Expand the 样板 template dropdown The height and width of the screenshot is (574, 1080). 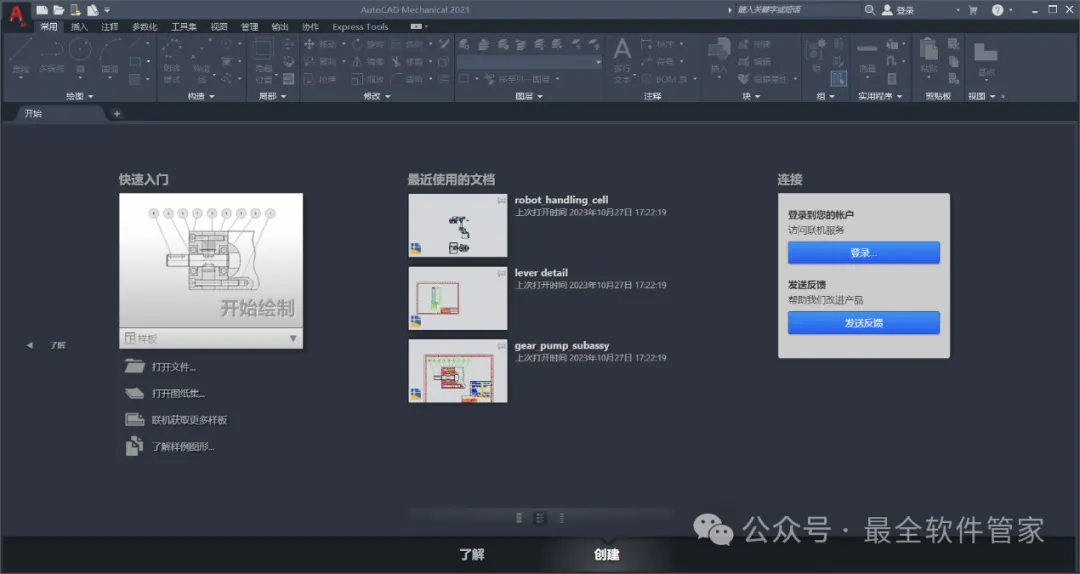tap(293, 338)
